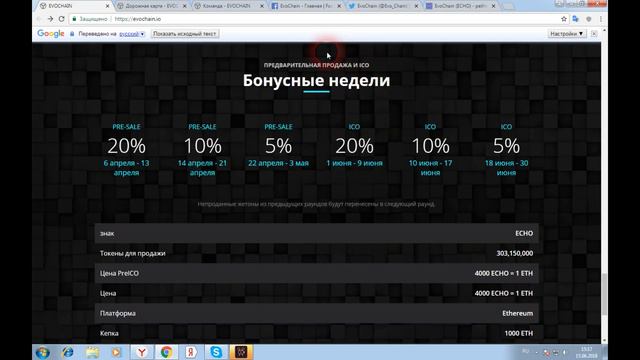Go back using the browser back arrow
The width and height of the screenshot is (640, 360).
(x=39, y=19)
